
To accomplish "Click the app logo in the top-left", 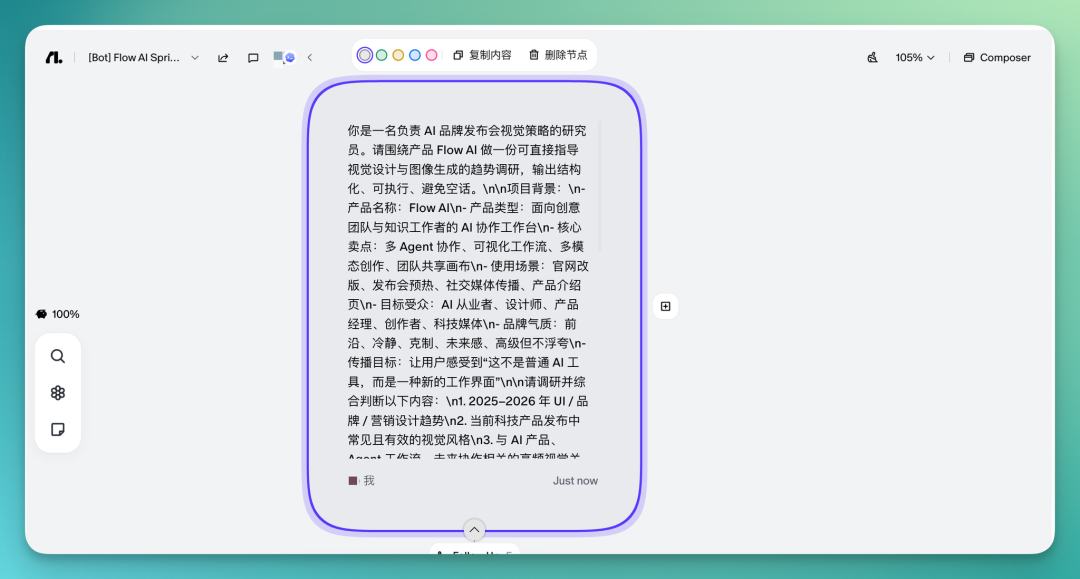I will [x=54, y=58].
